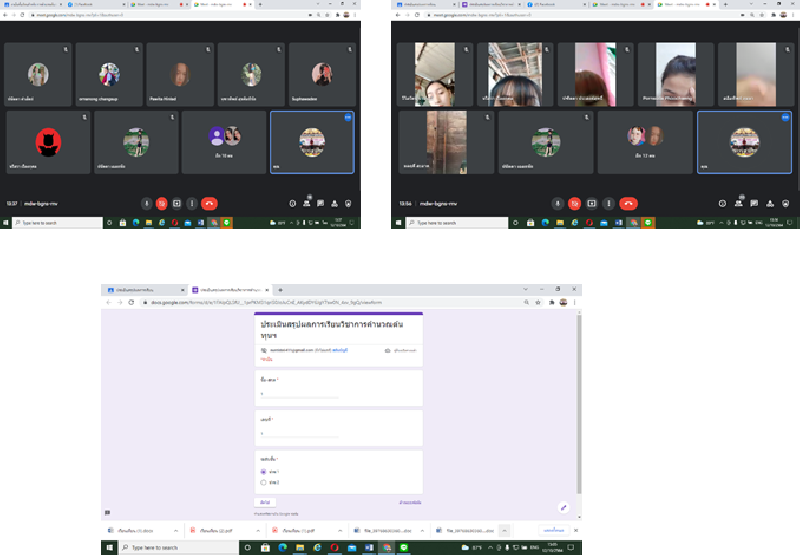Open more options menu in the right Meet window

pyautogui.click(x=609, y=203)
